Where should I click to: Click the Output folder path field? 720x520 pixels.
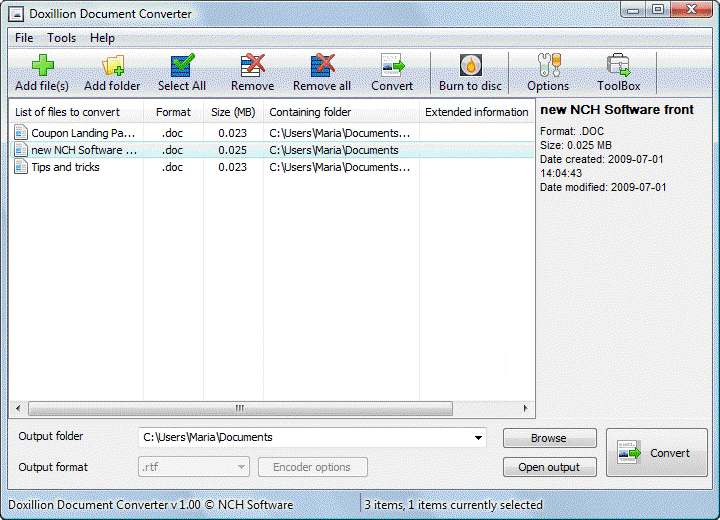(312, 437)
